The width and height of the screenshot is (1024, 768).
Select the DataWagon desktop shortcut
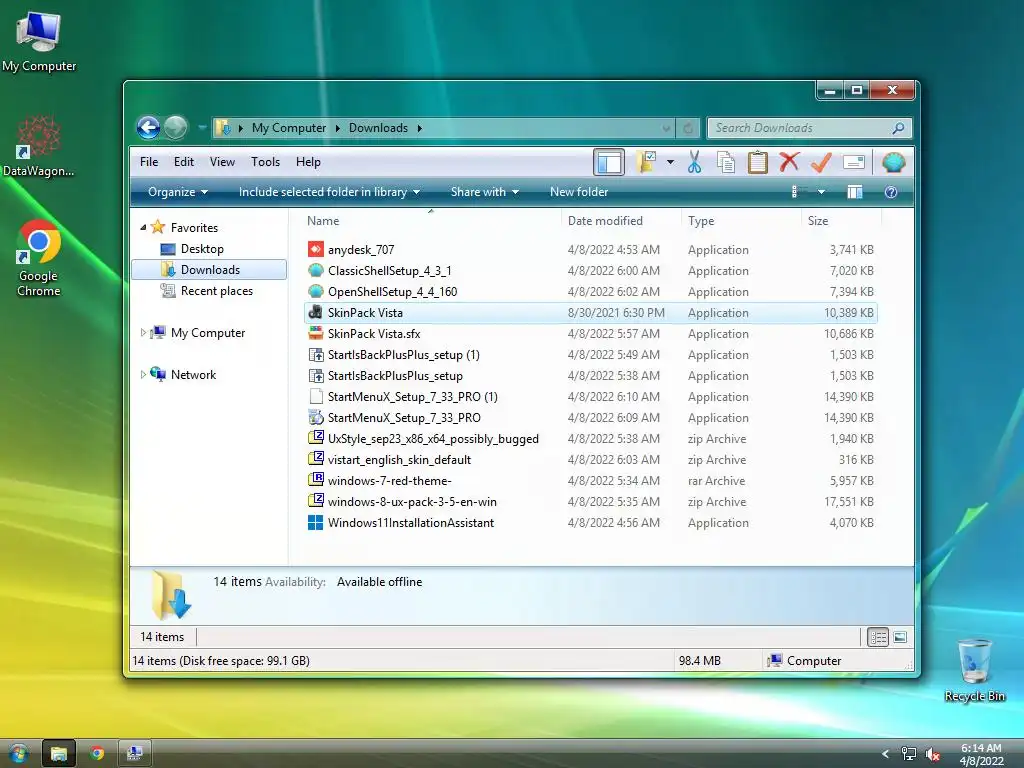[x=39, y=146]
